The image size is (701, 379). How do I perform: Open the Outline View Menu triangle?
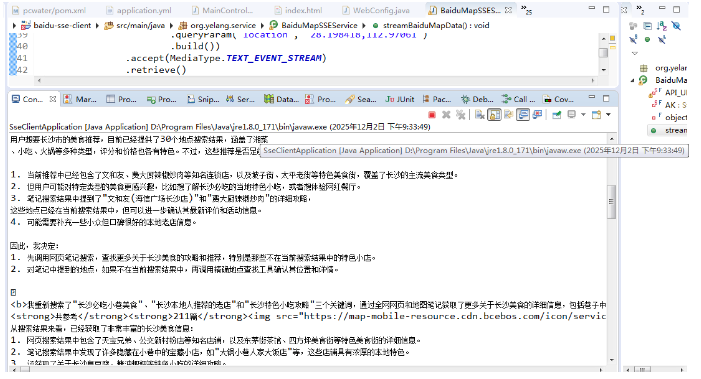click(634, 53)
